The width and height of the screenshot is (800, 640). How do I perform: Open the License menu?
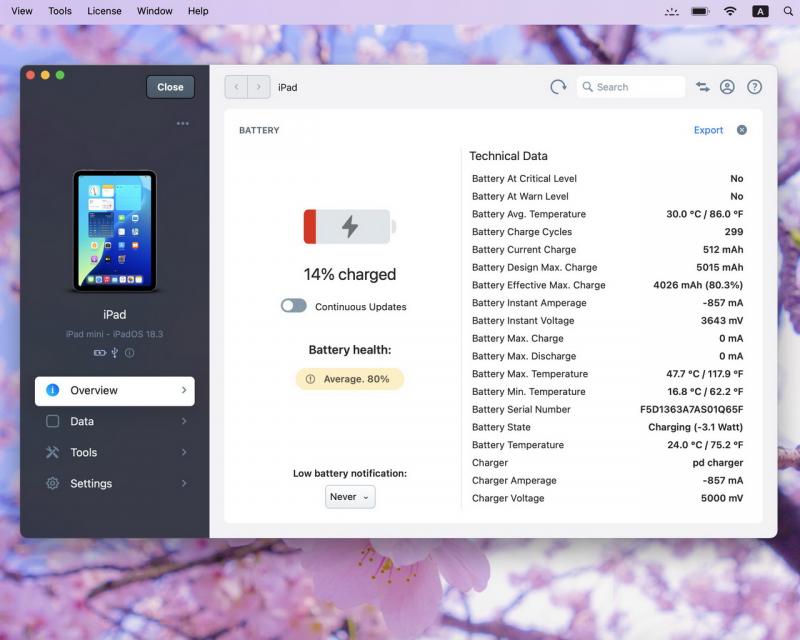pyautogui.click(x=104, y=11)
